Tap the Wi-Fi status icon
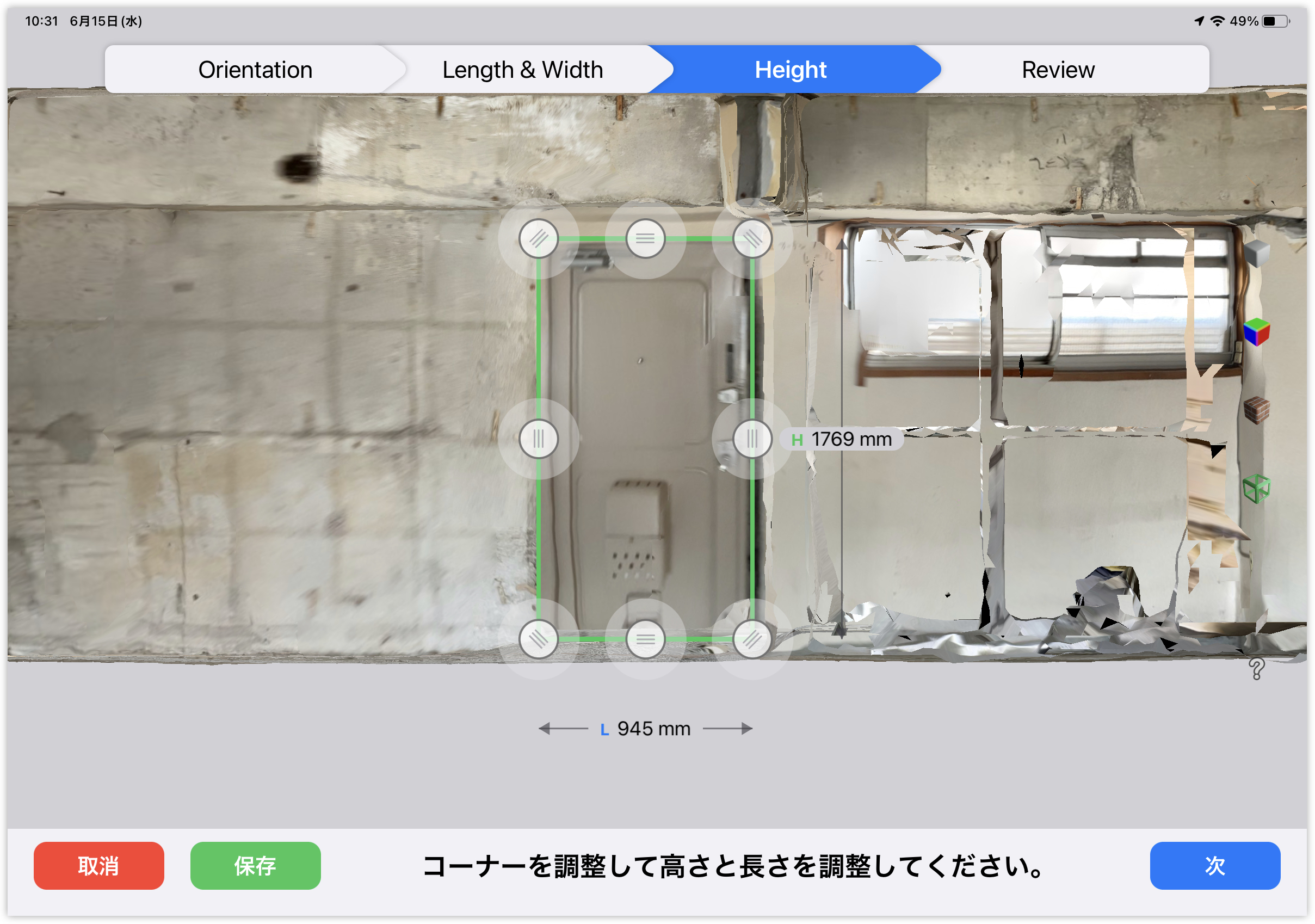The height and width of the screenshot is (924, 1315). pyautogui.click(x=1217, y=21)
